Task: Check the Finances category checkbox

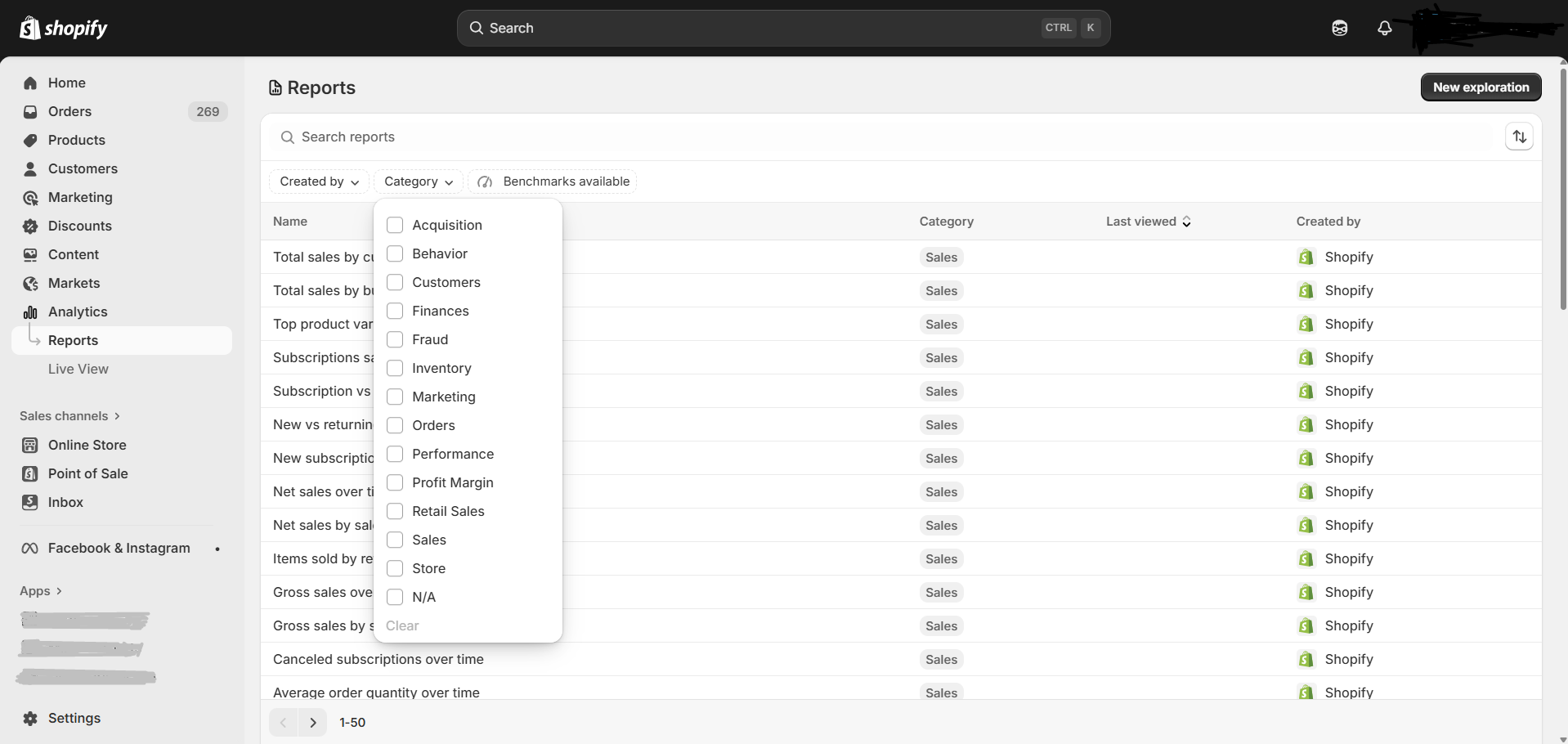Action: point(395,311)
